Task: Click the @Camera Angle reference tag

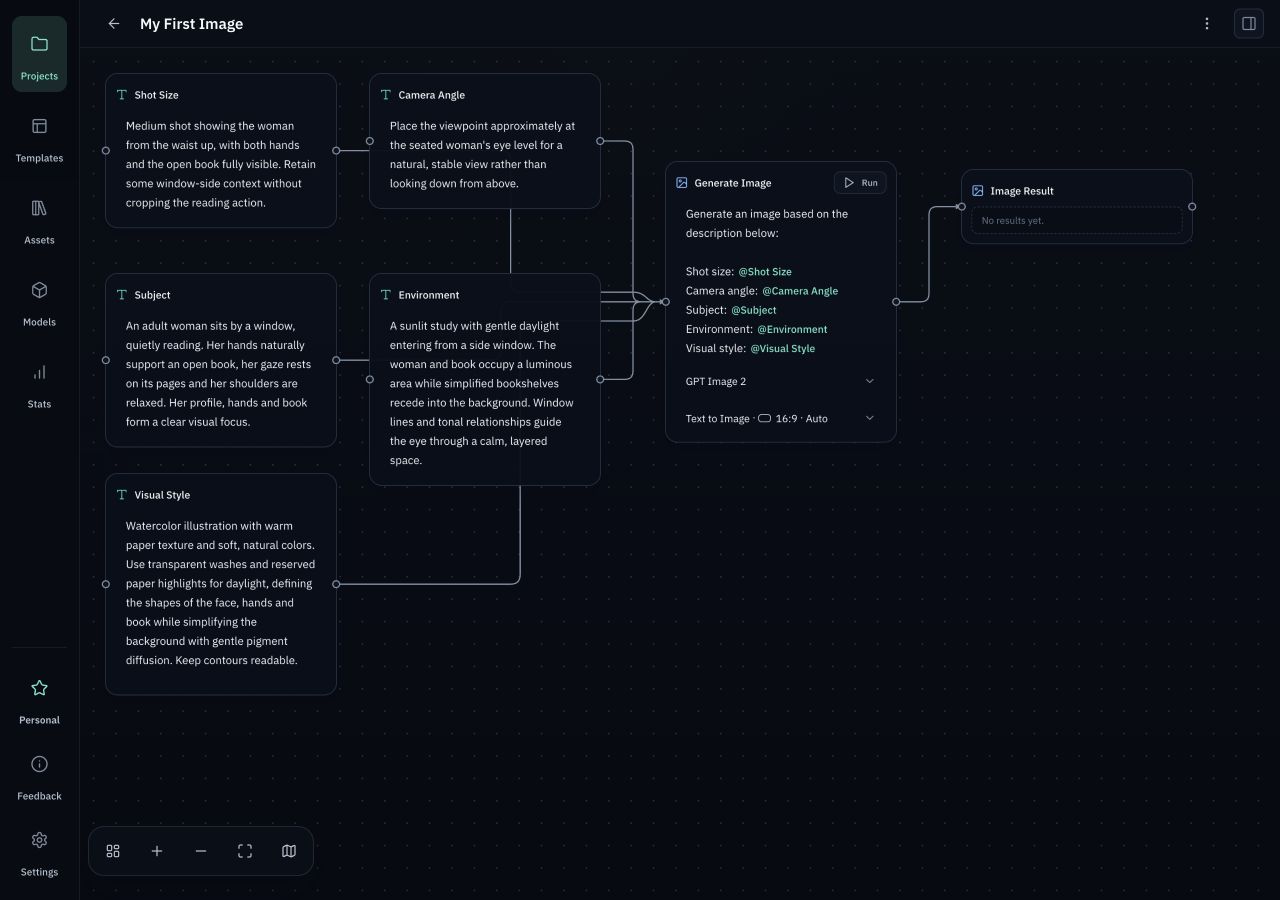Action: pyautogui.click(x=800, y=291)
